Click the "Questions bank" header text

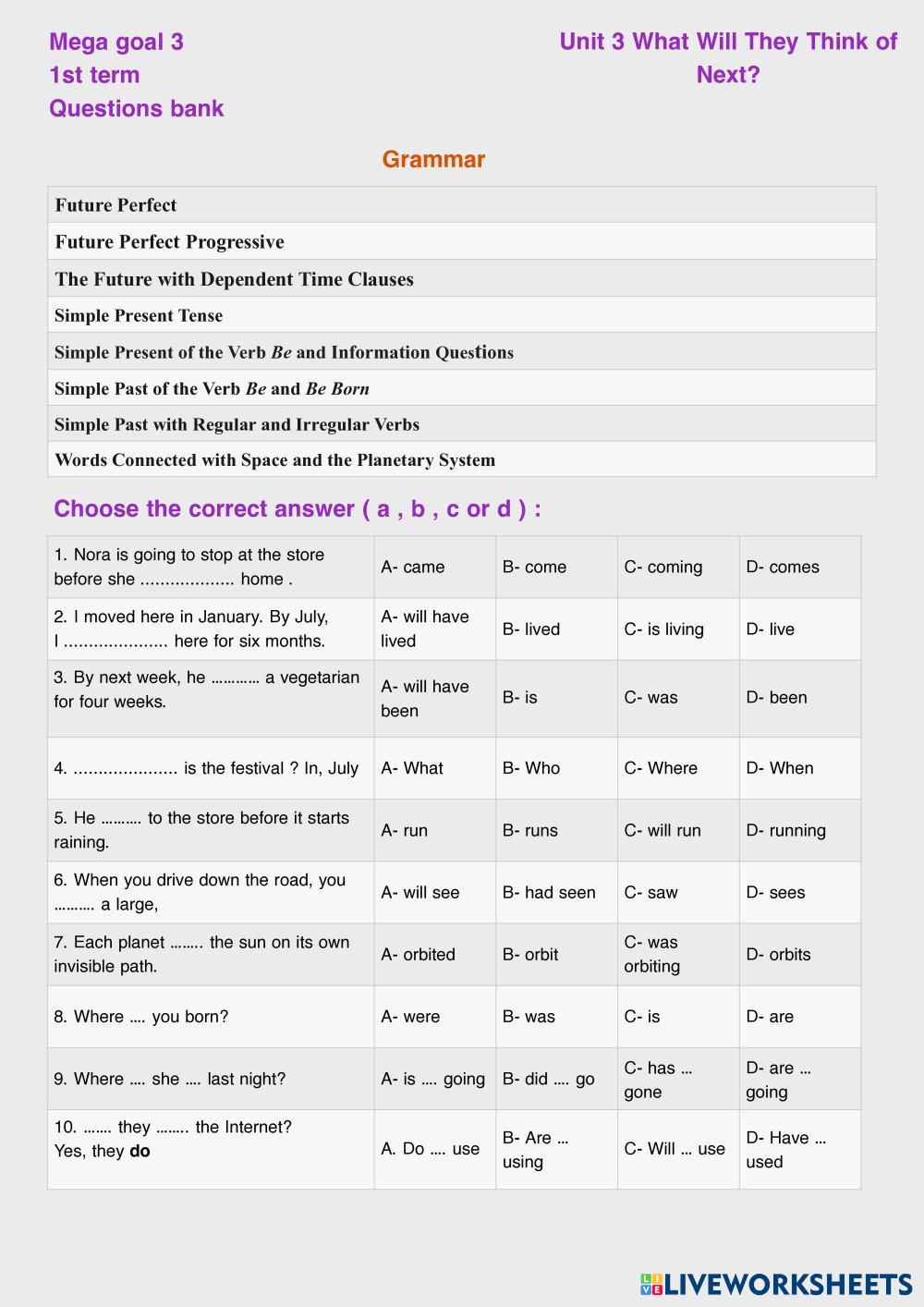[x=136, y=108]
